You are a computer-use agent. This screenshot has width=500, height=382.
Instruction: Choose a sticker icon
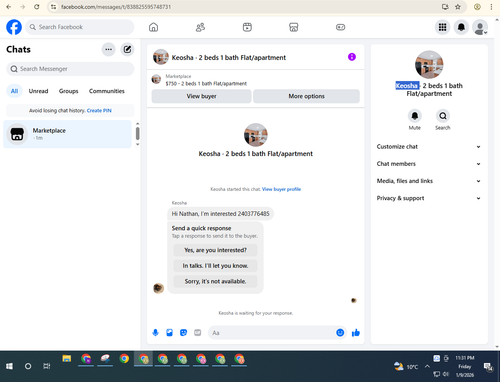[183, 333]
